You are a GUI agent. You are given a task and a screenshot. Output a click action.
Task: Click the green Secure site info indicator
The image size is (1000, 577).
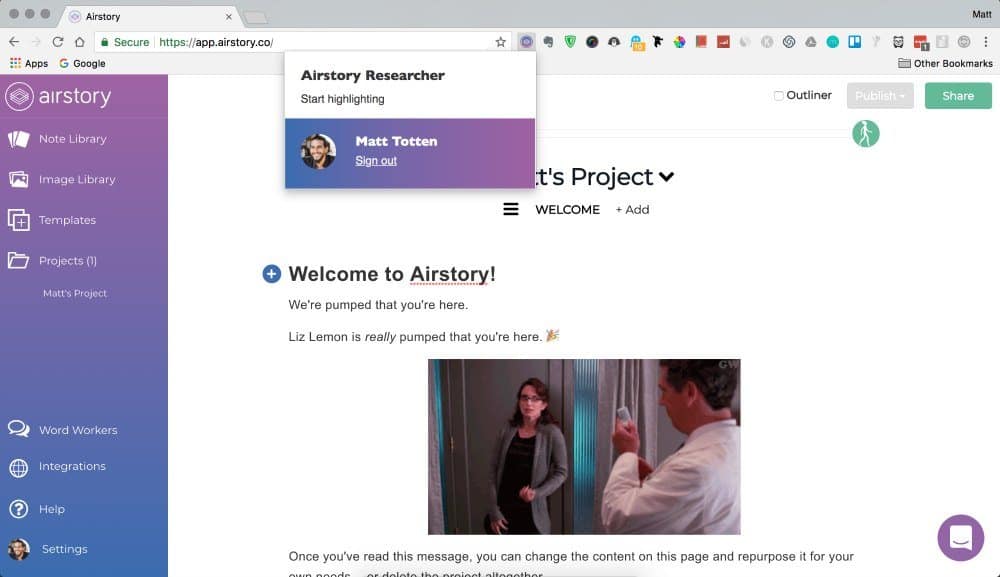[x=124, y=42]
